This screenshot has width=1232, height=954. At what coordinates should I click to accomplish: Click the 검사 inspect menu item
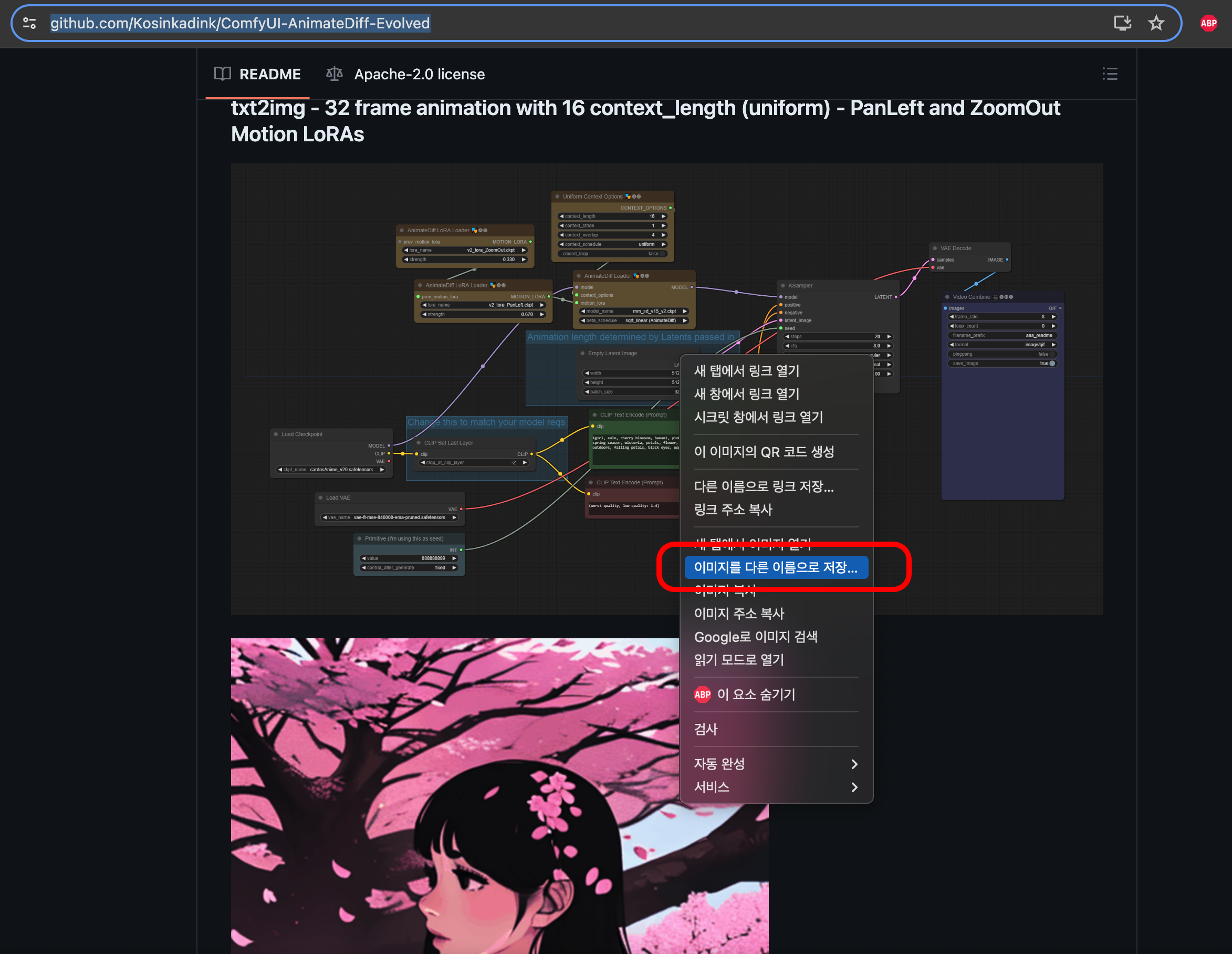coord(706,729)
